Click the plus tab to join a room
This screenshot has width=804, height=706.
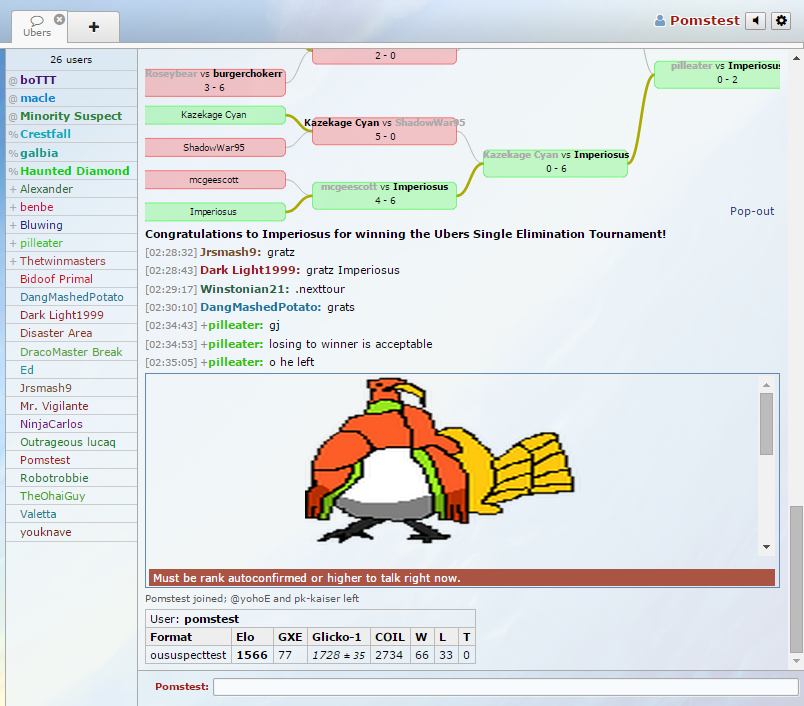click(x=94, y=27)
